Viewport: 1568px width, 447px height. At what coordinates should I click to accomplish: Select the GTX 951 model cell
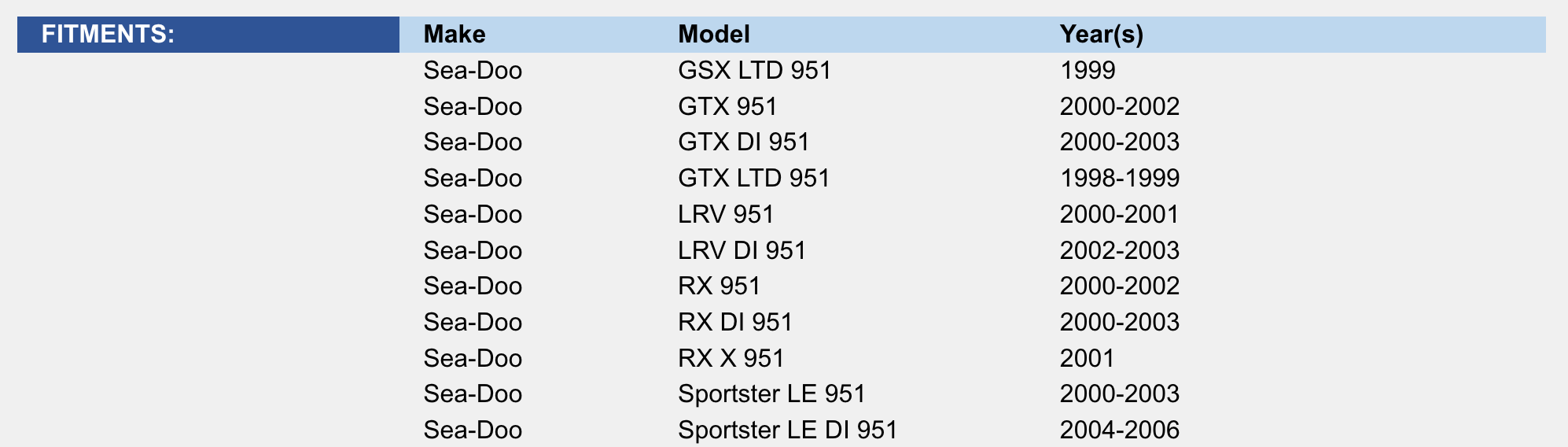pos(727,106)
